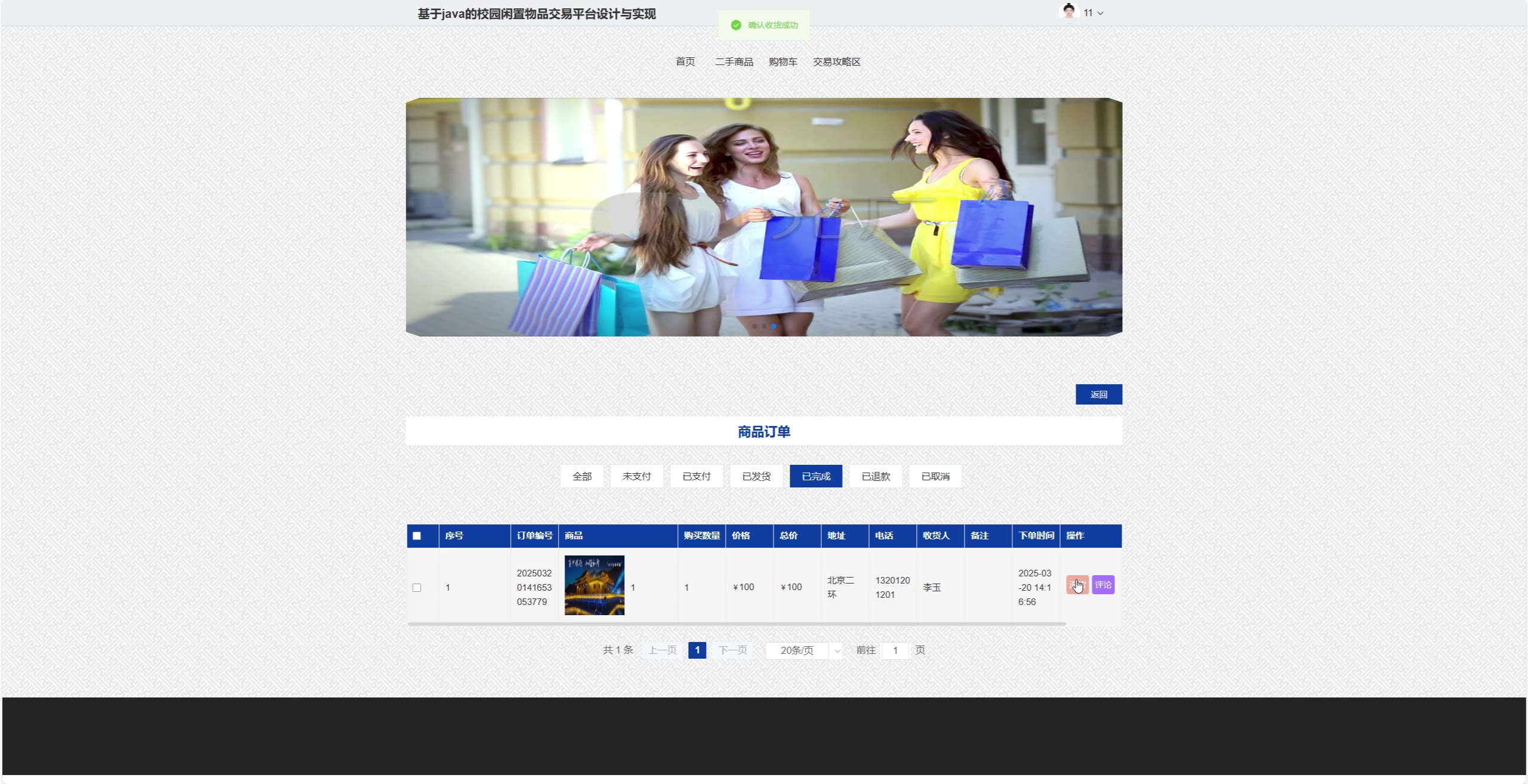Click the third carousel indicator dot
This screenshot has width=1528, height=784.
tap(774, 326)
